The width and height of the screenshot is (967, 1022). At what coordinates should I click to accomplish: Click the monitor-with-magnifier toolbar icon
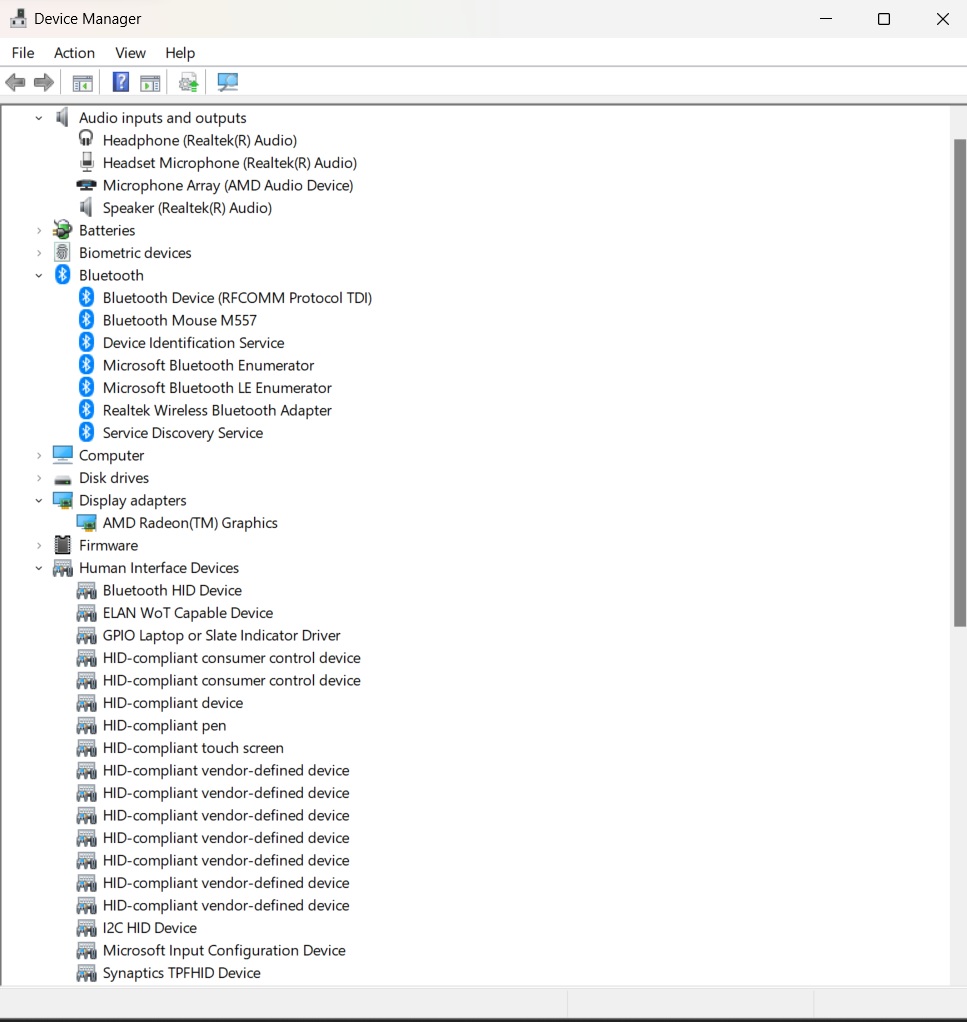227,82
